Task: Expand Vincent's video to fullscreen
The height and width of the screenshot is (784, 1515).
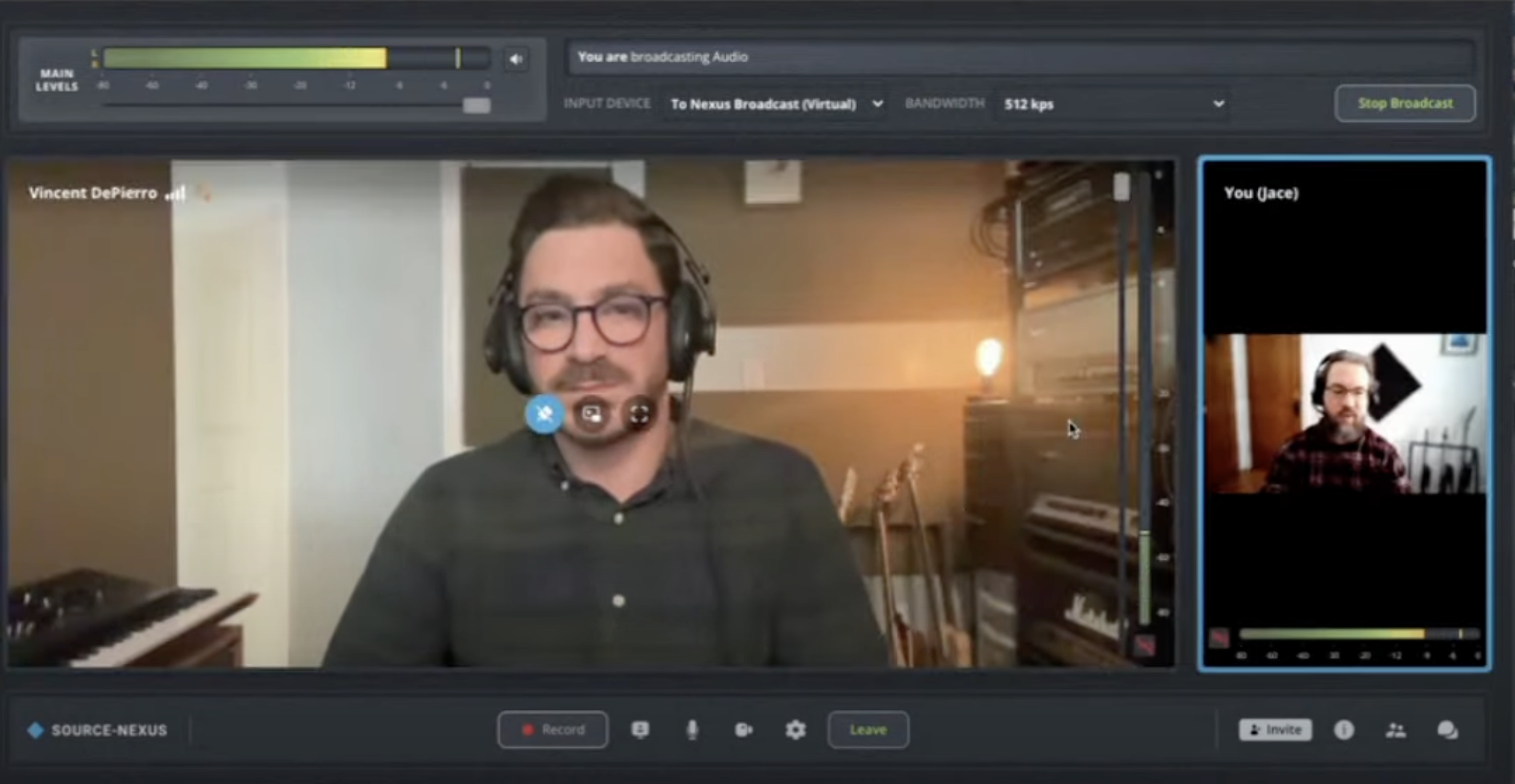Action: tap(639, 415)
